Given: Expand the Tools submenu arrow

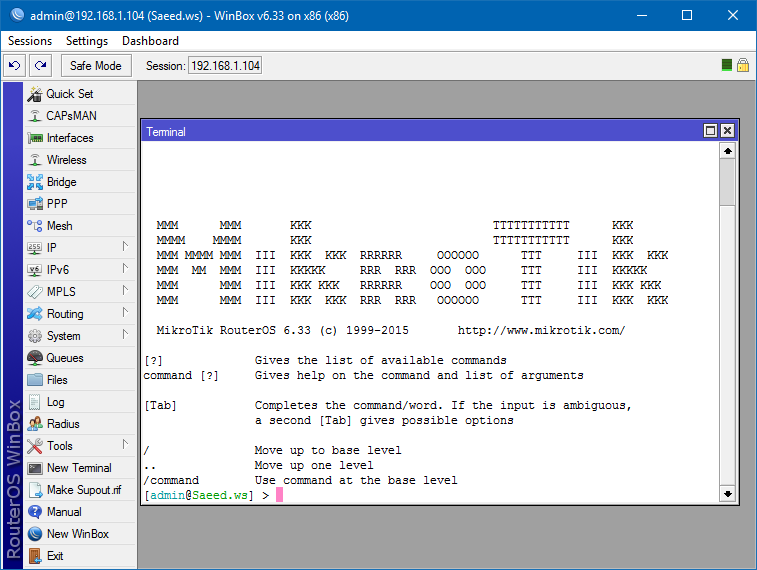Looking at the screenshot, I should 125,444.
